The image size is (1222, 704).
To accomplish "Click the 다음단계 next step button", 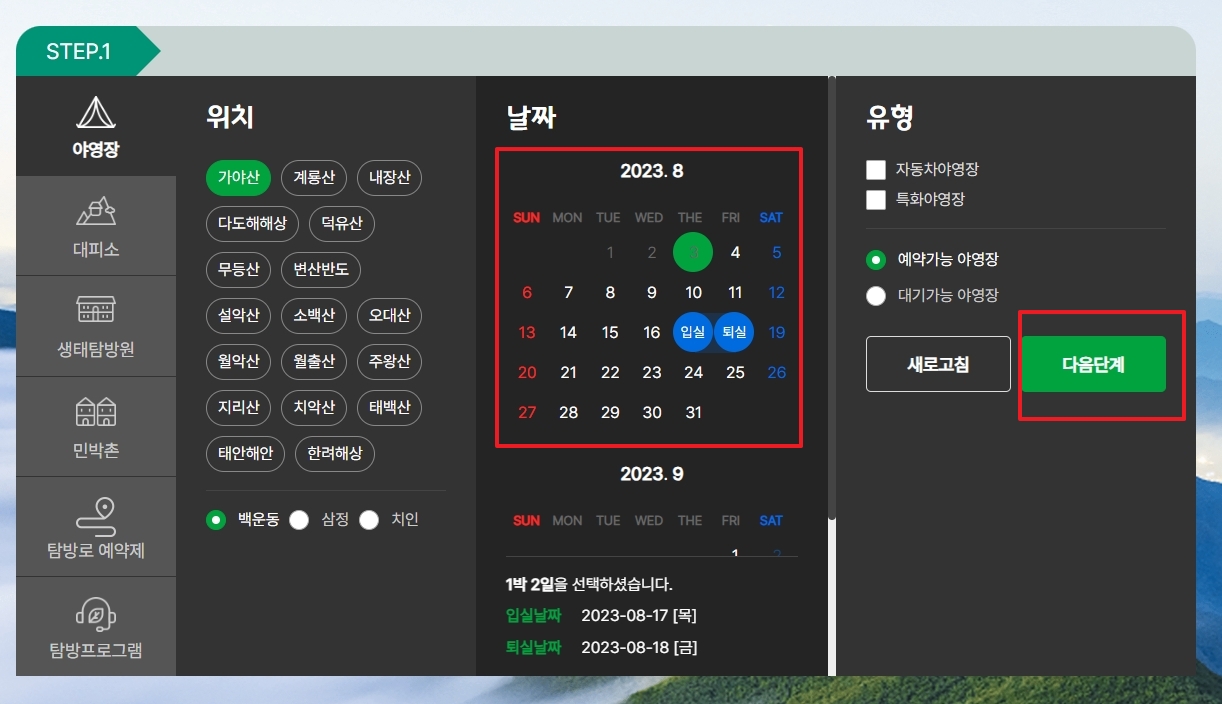I will (1094, 364).
